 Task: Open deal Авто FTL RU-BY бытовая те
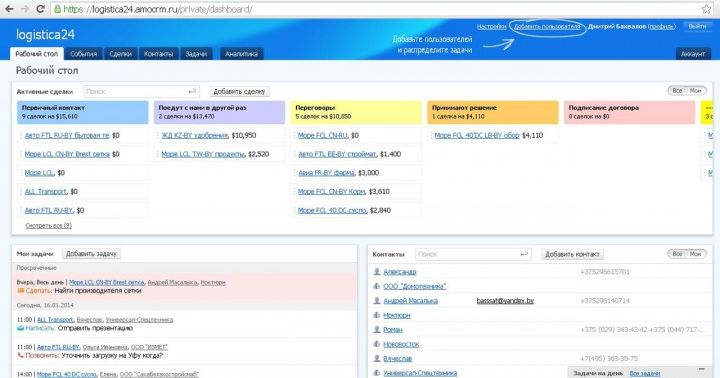67,135
